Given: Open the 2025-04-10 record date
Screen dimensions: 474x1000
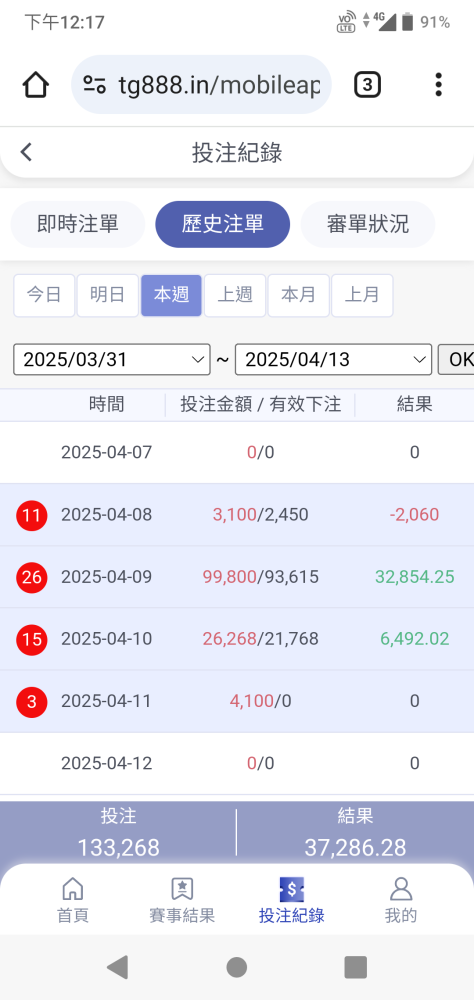Looking at the screenshot, I should [x=107, y=639].
